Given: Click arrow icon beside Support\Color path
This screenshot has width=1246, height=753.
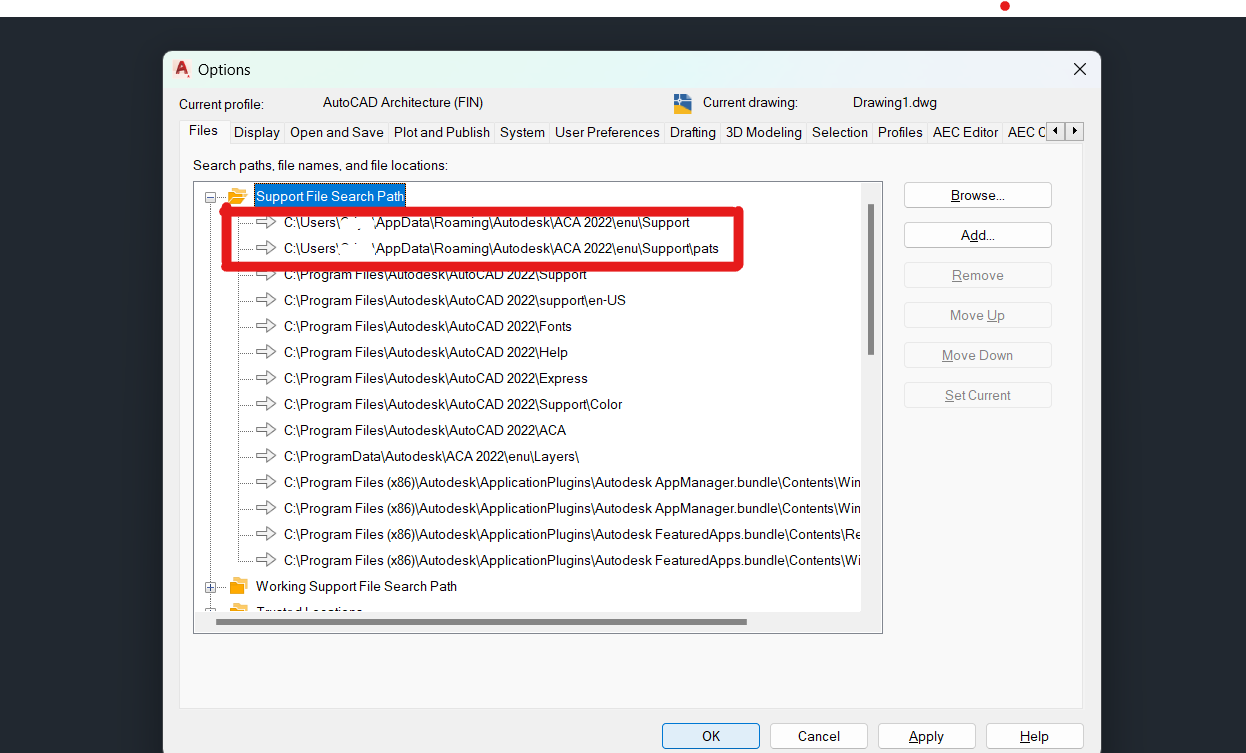Looking at the screenshot, I should click(266, 404).
